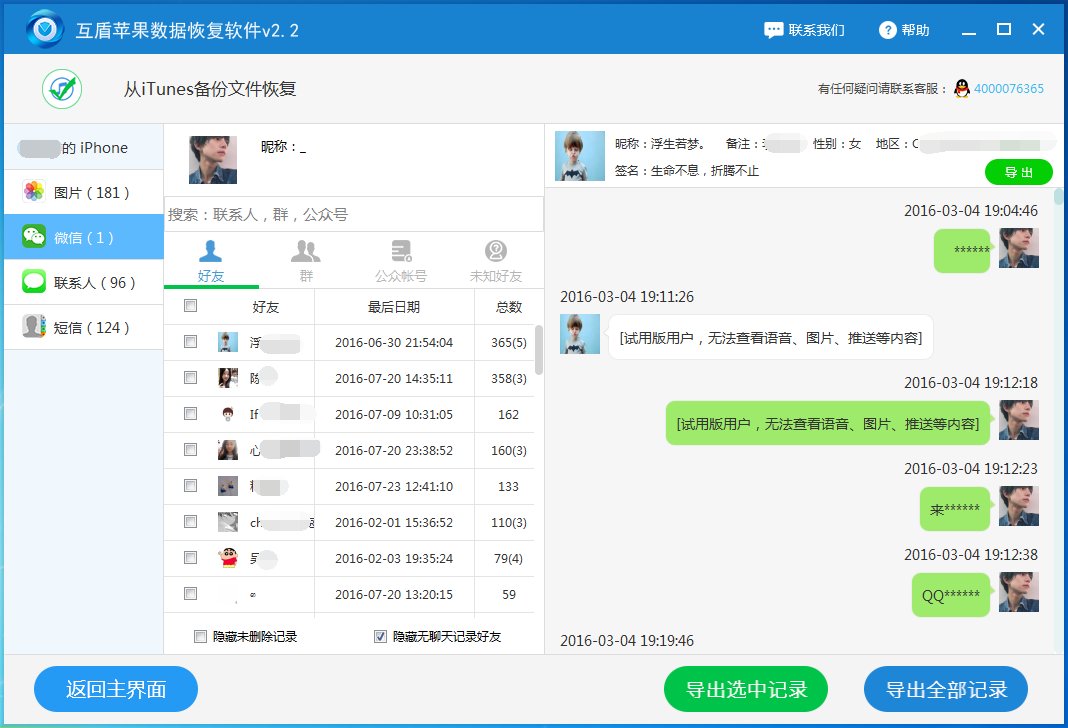Switch to the 群 tab
The width and height of the screenshot is (1068, 728).
306,261
